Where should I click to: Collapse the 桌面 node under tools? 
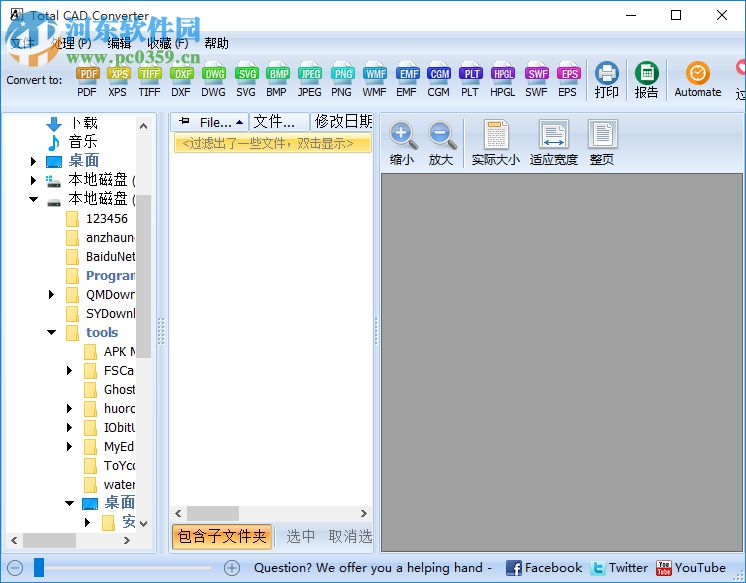pos(69,503)
